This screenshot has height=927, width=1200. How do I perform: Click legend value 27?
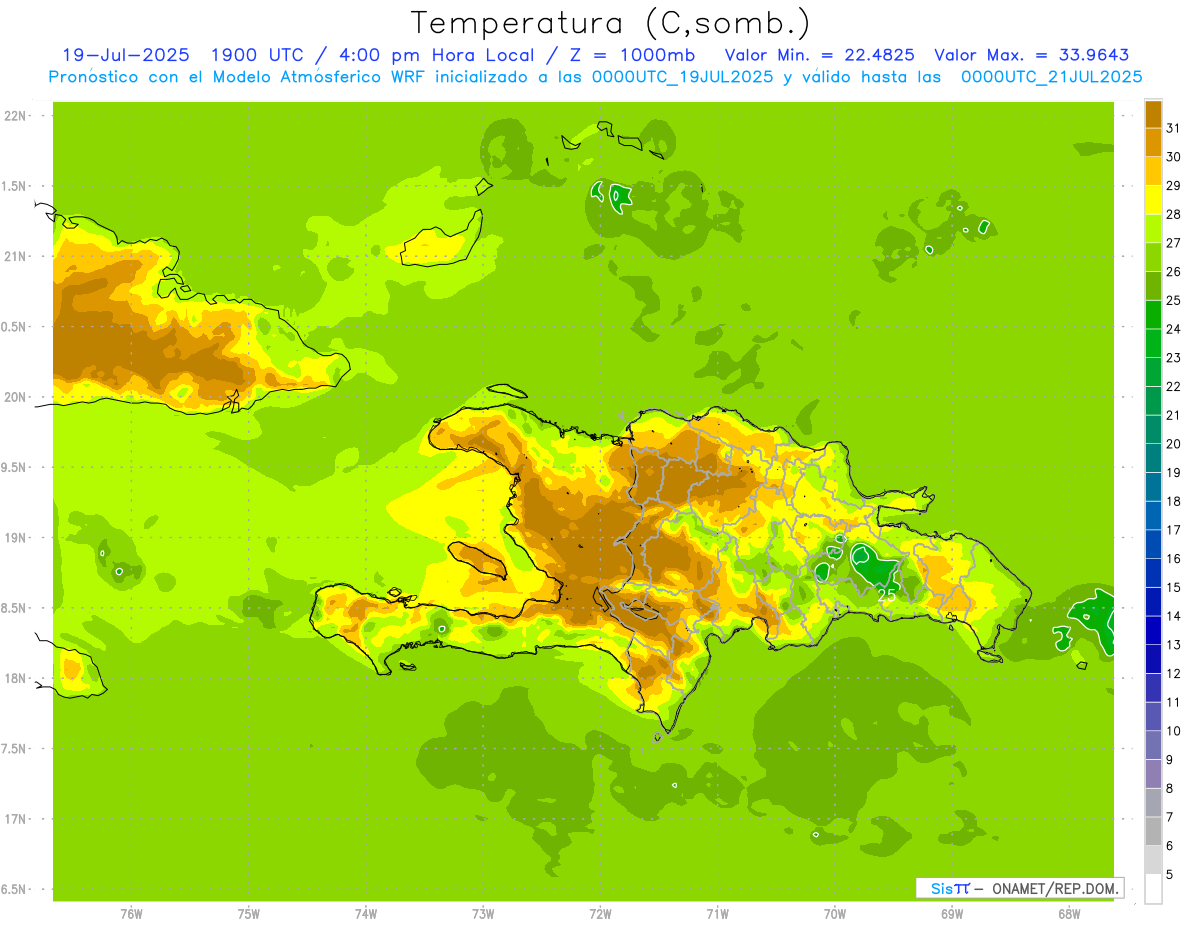click(x=1173, y=243)
